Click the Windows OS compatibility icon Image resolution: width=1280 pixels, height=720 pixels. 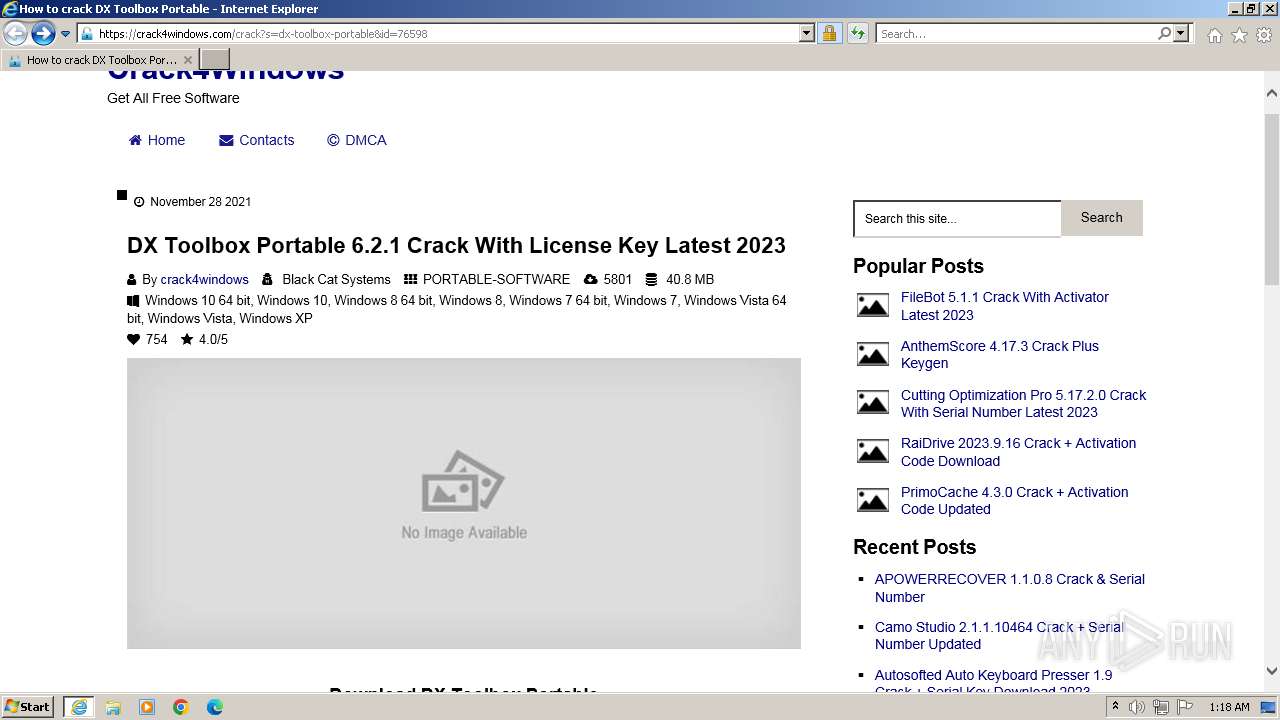tap(133, 301)
